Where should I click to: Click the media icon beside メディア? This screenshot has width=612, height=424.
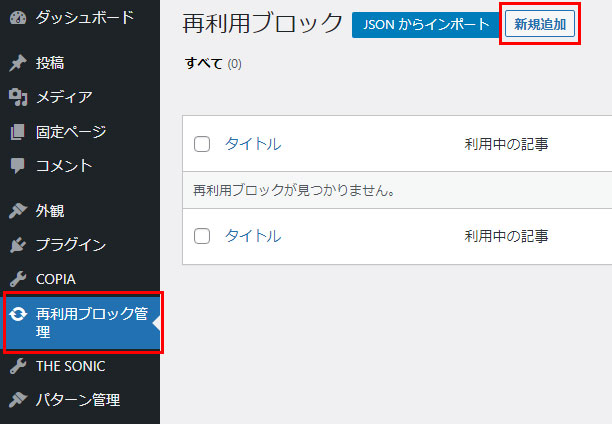18,97
